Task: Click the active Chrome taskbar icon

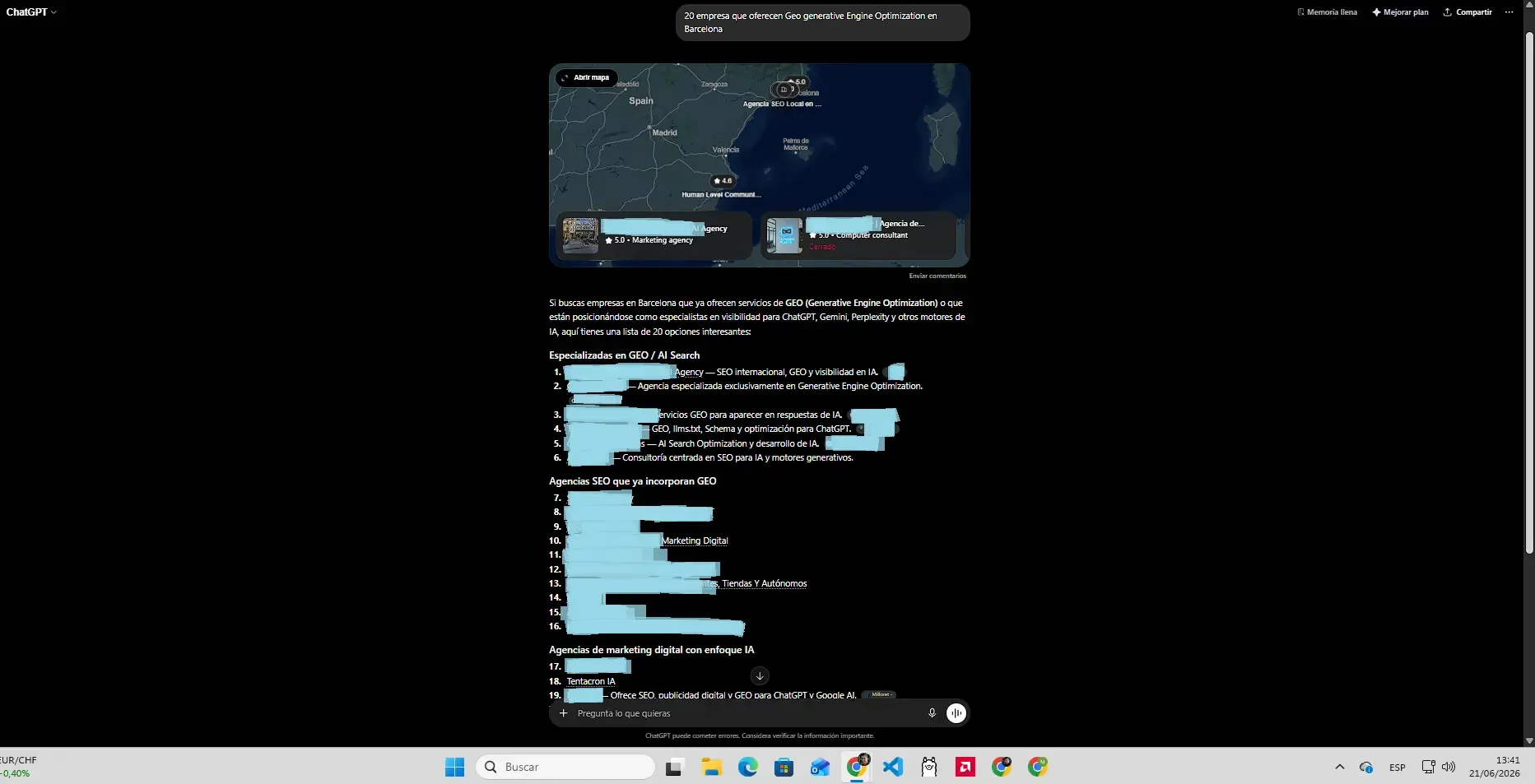Action: pos(857,767)
